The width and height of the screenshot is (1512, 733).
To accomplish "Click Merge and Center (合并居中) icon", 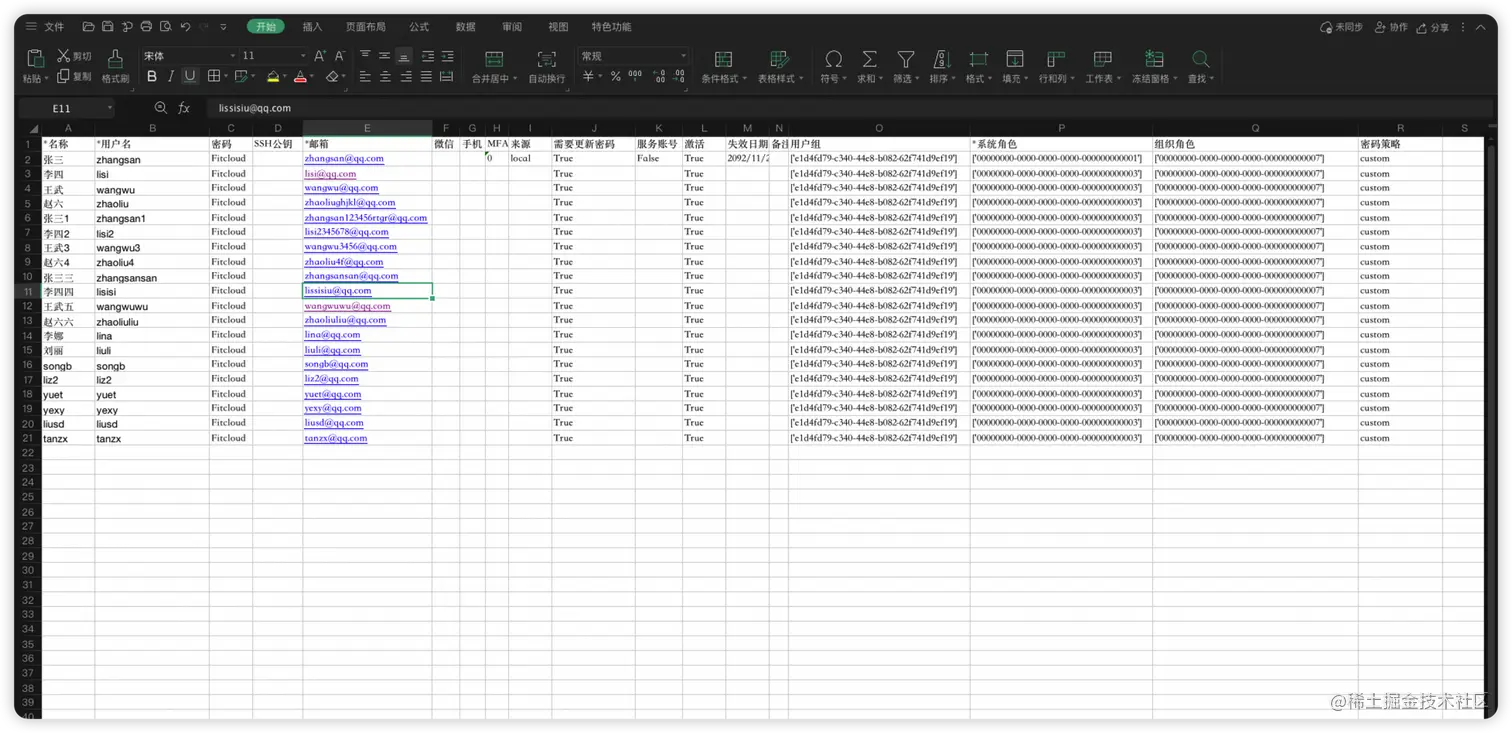I will [494, 59].
